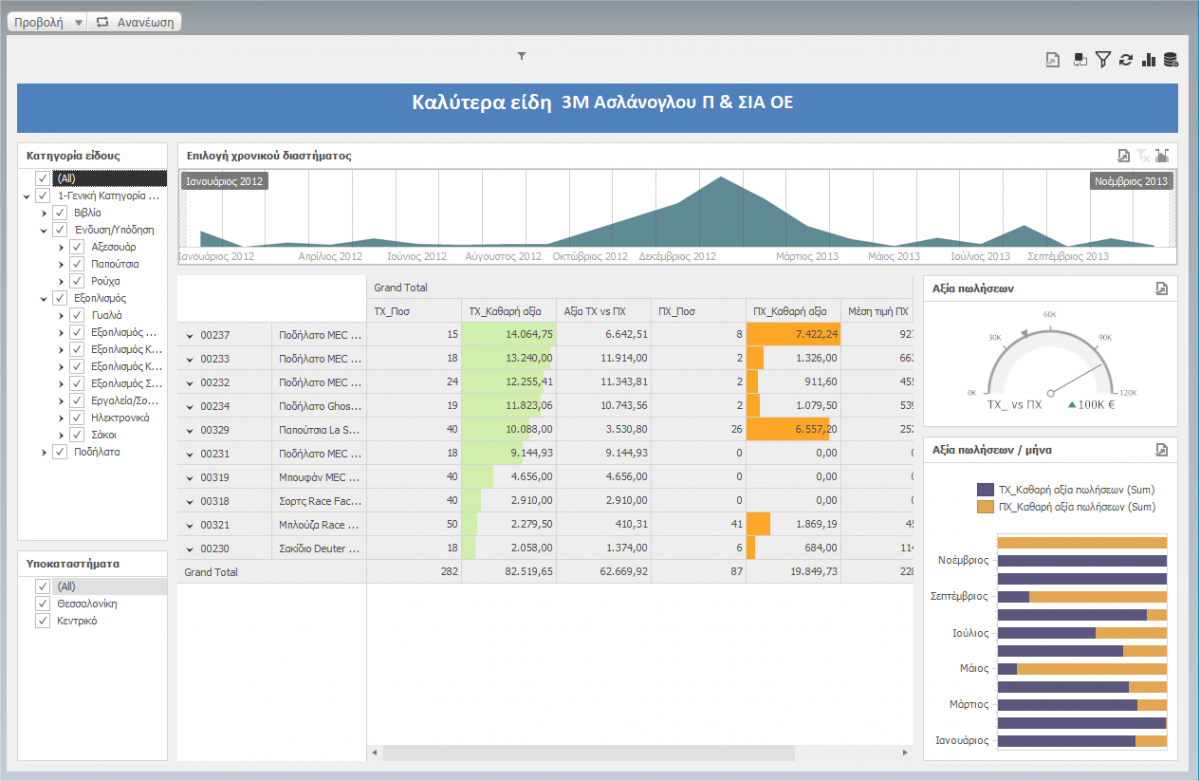Toggle the Αξεσουάρ checkbox
This screenshot has width=1200, height=781.
(76, 247)
